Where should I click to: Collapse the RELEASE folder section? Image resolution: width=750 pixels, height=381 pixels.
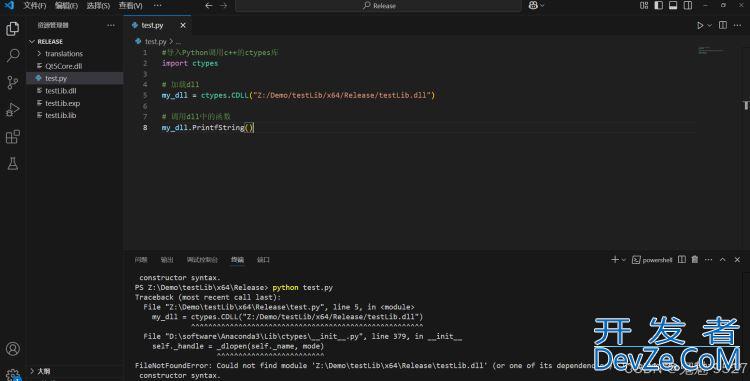75,42
